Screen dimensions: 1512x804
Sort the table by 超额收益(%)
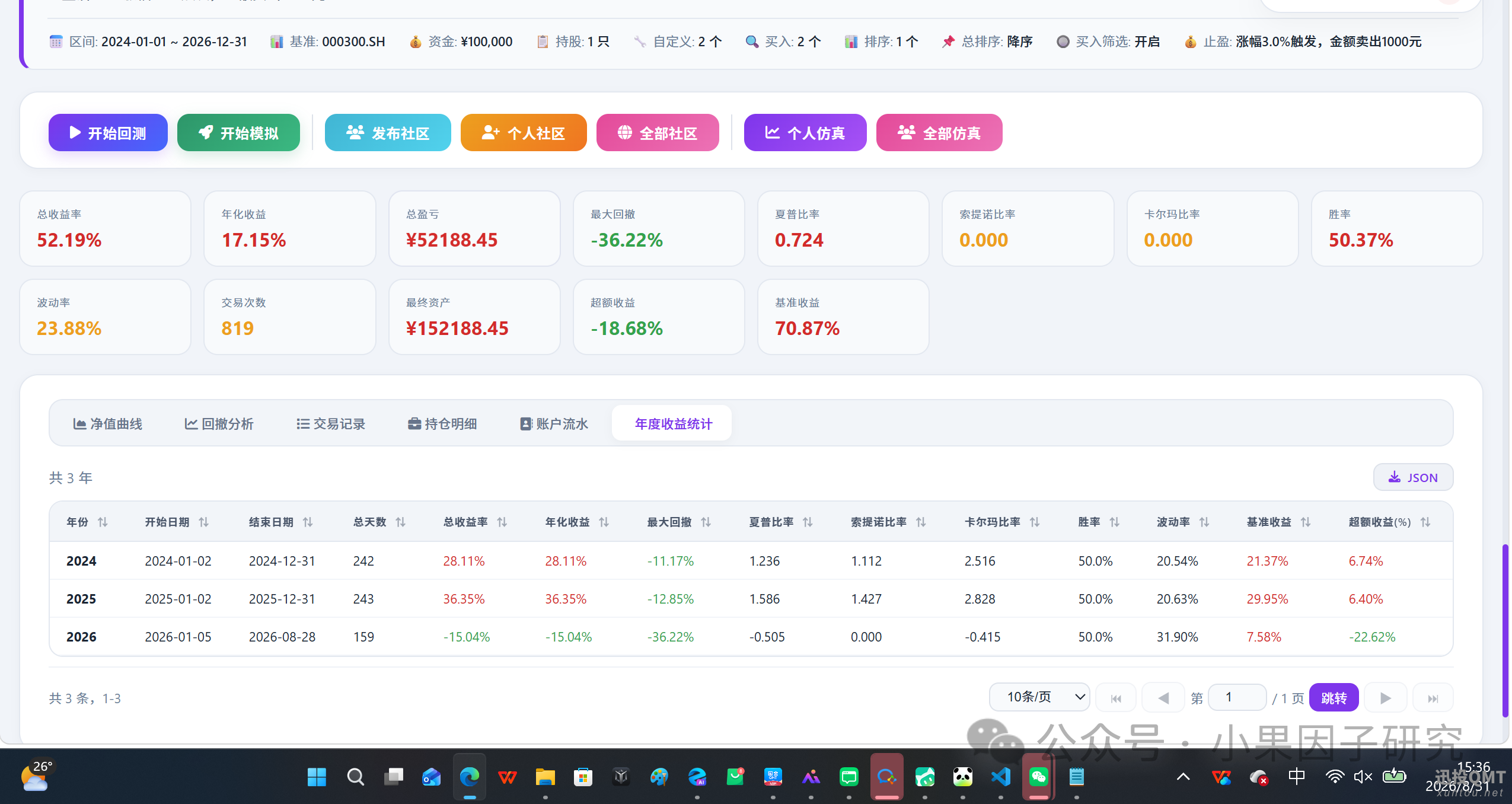click(1425, 522)
